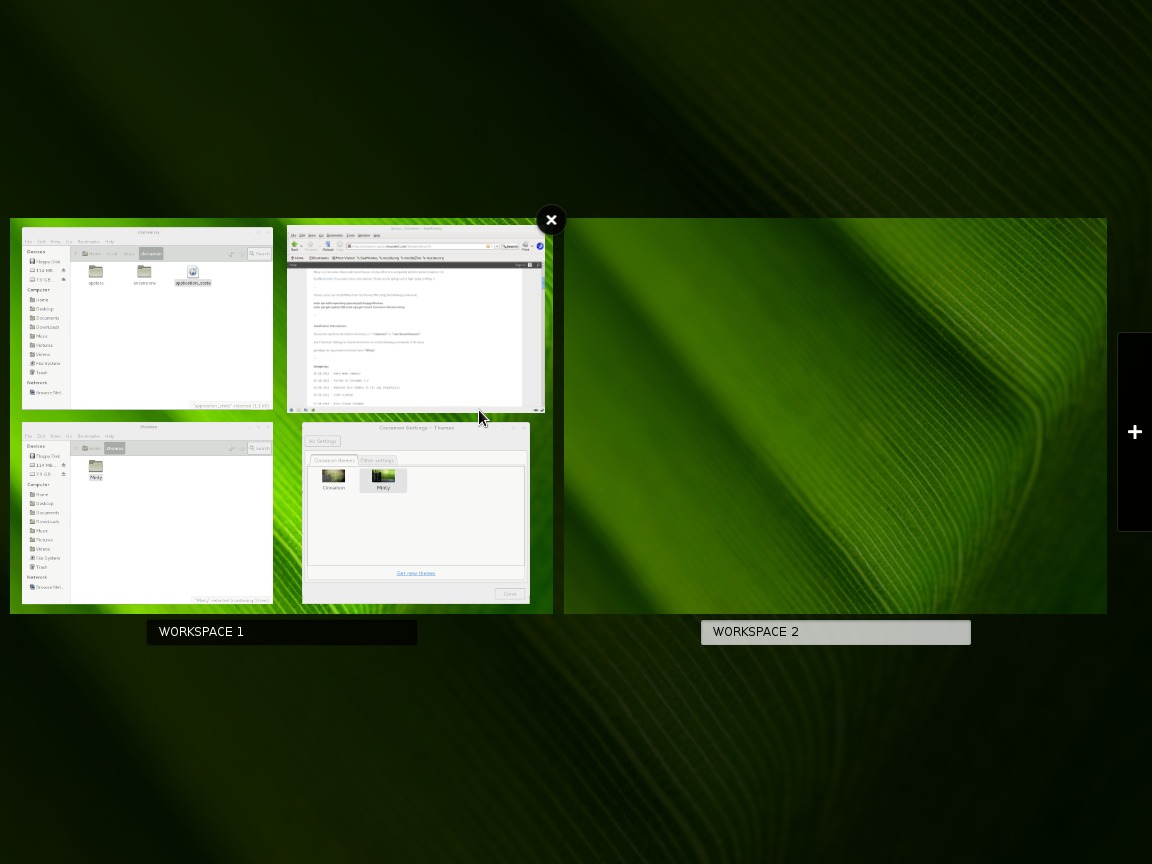Switch to the Other settings tab
Image resolution: width=1152 pixels, height=864 pixels.
pyautogui.click(x=378, y=460)
